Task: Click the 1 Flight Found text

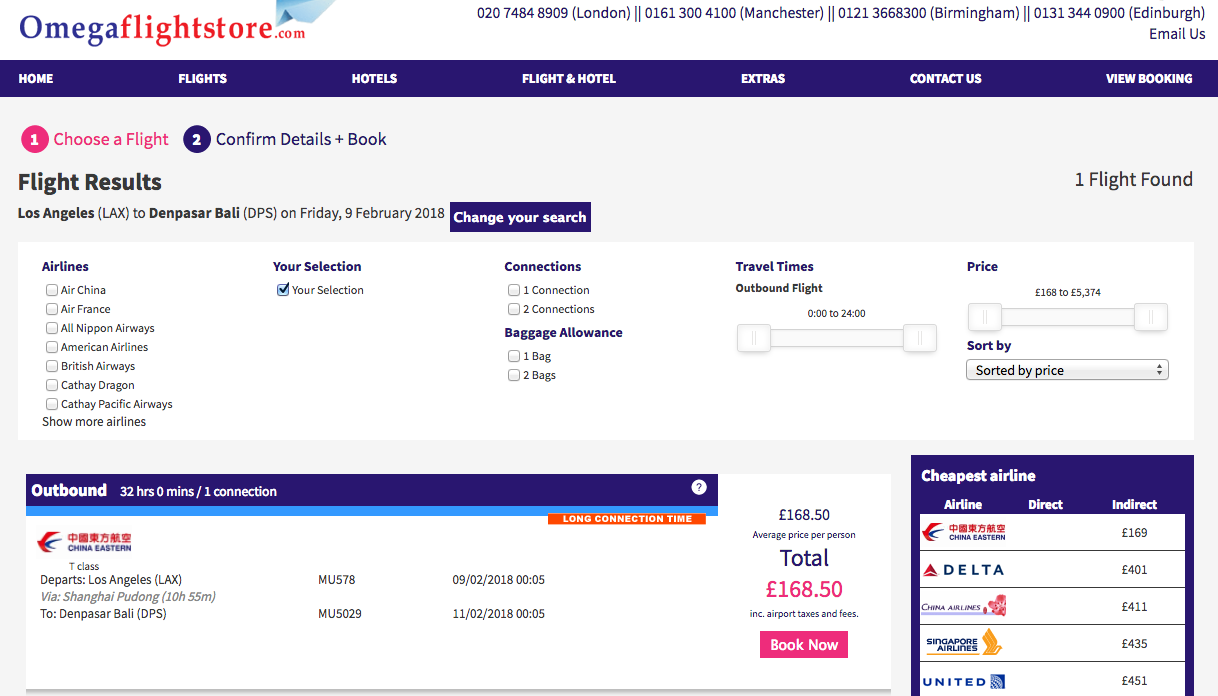Action: [1134, 180]
